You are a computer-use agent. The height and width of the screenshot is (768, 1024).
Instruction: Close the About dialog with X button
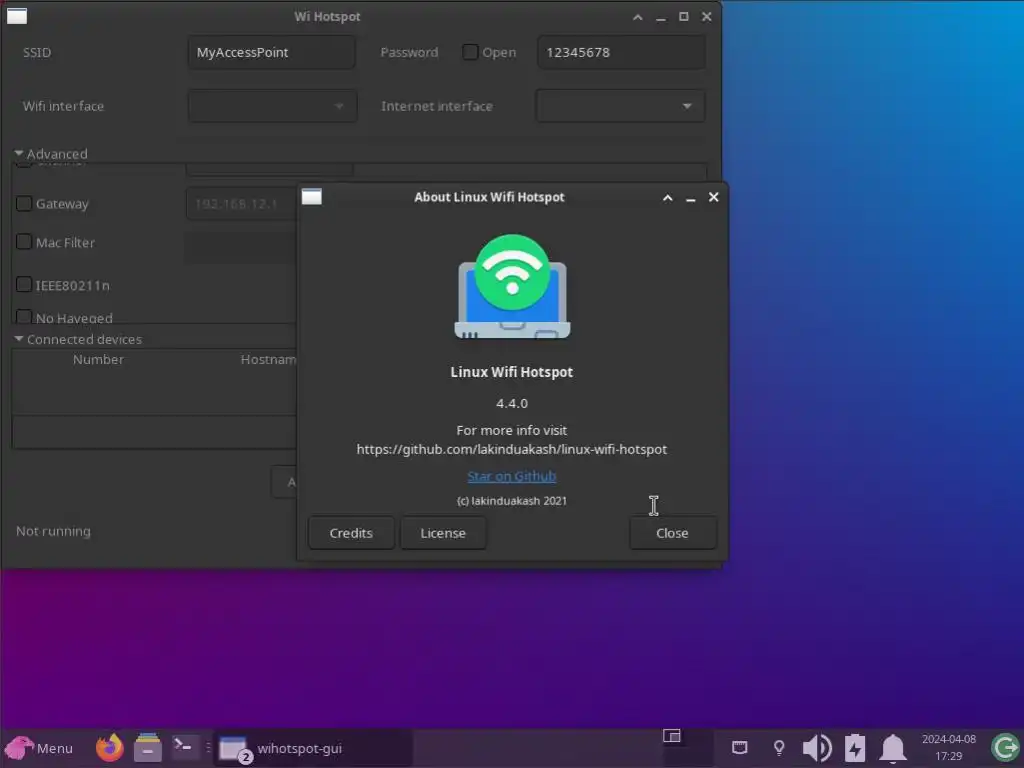tap(714, 197)
